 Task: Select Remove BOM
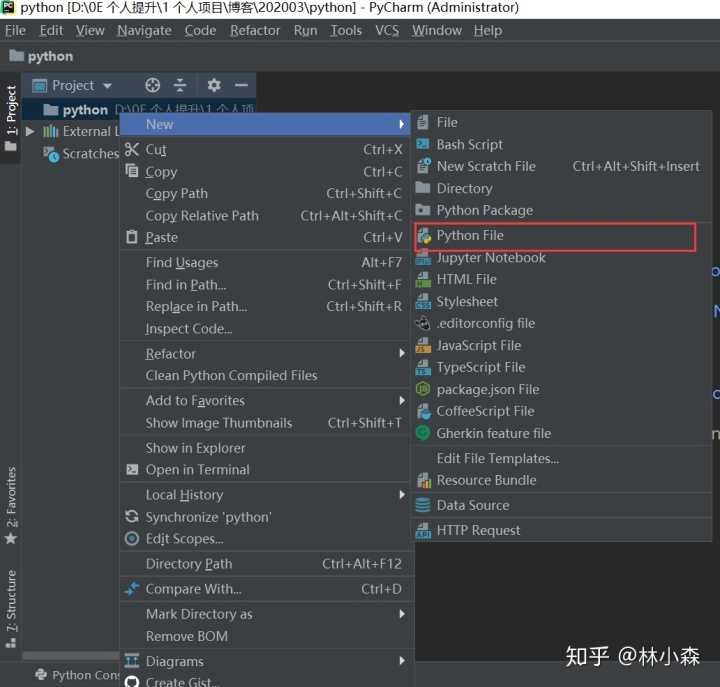(x=267, y=636)
